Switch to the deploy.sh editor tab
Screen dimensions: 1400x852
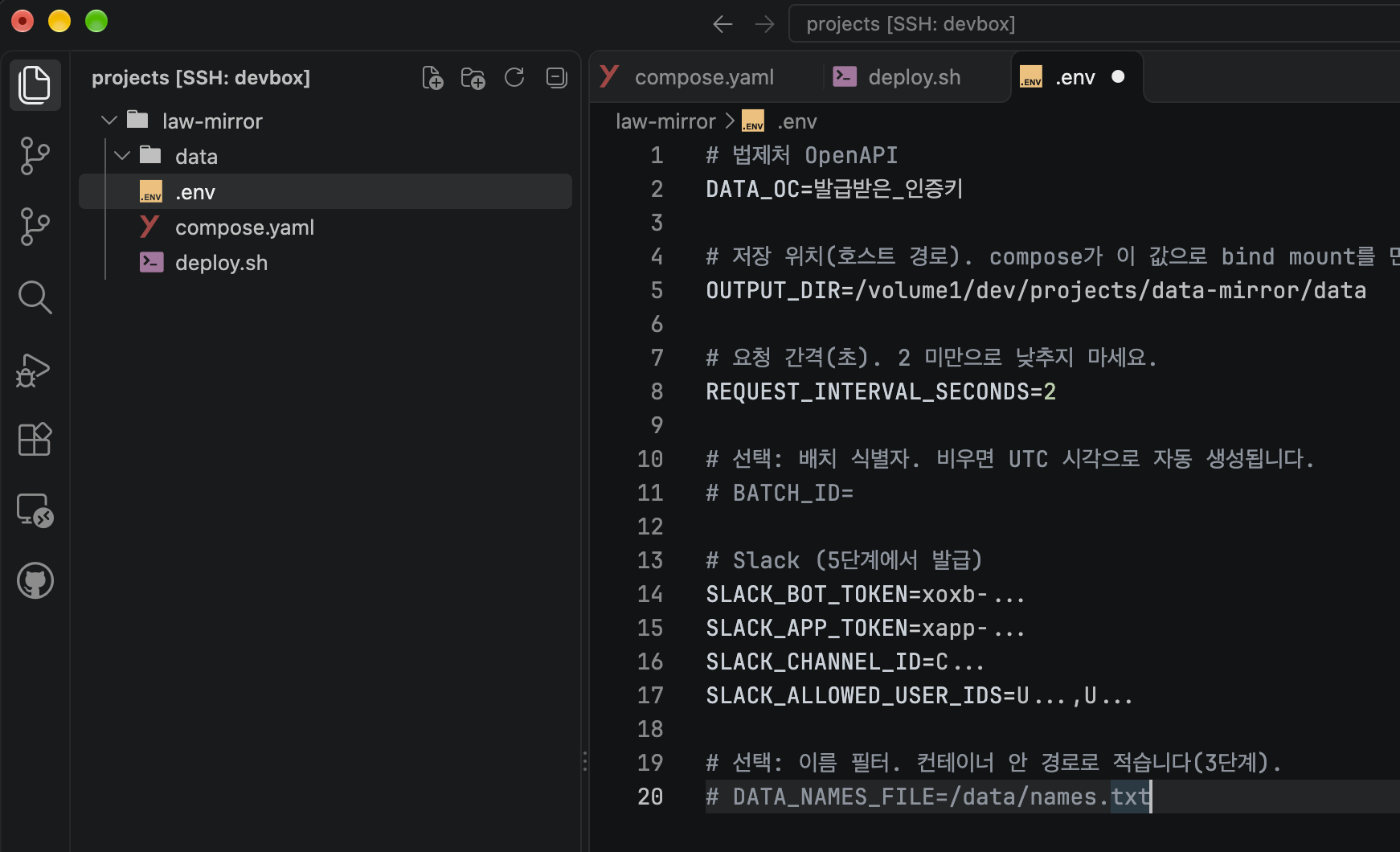click(x=915, y=77)
